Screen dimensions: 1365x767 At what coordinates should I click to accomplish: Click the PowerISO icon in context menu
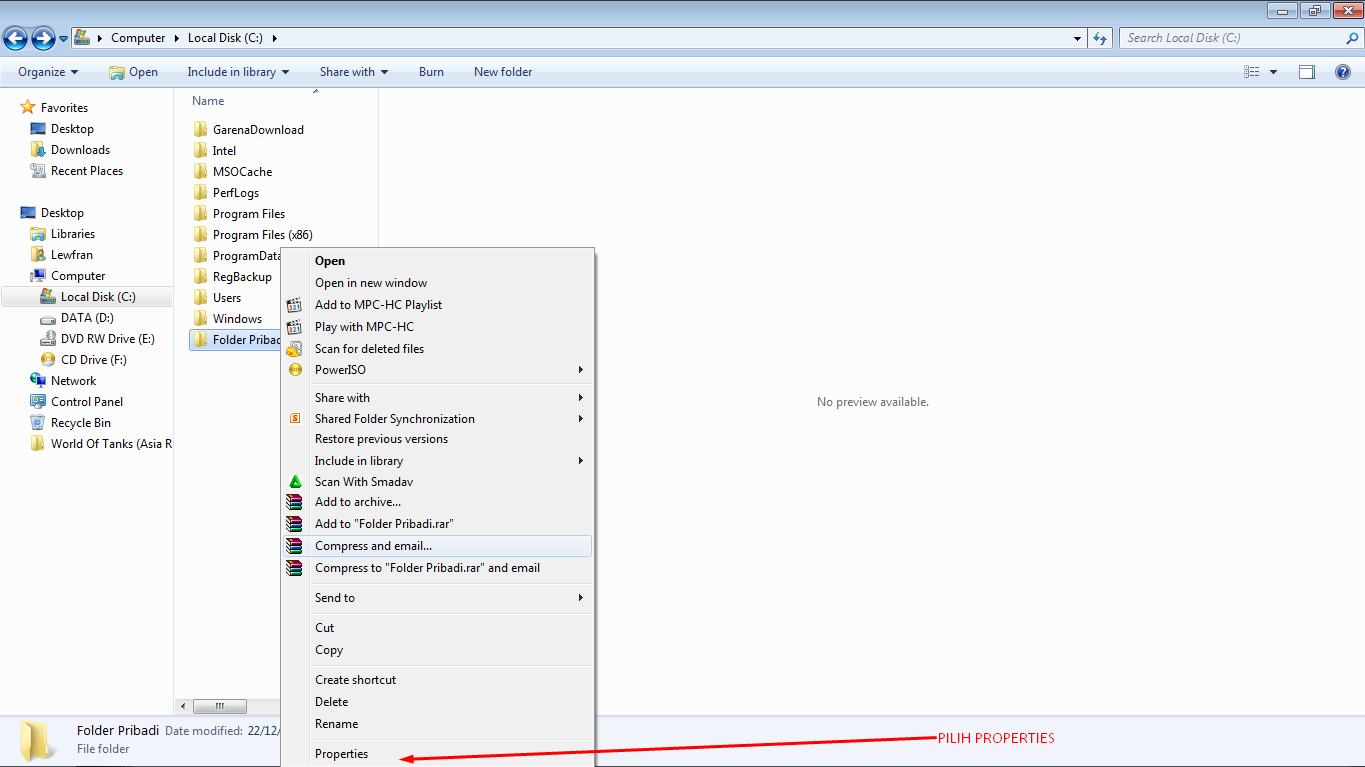[x=295, y=369]
